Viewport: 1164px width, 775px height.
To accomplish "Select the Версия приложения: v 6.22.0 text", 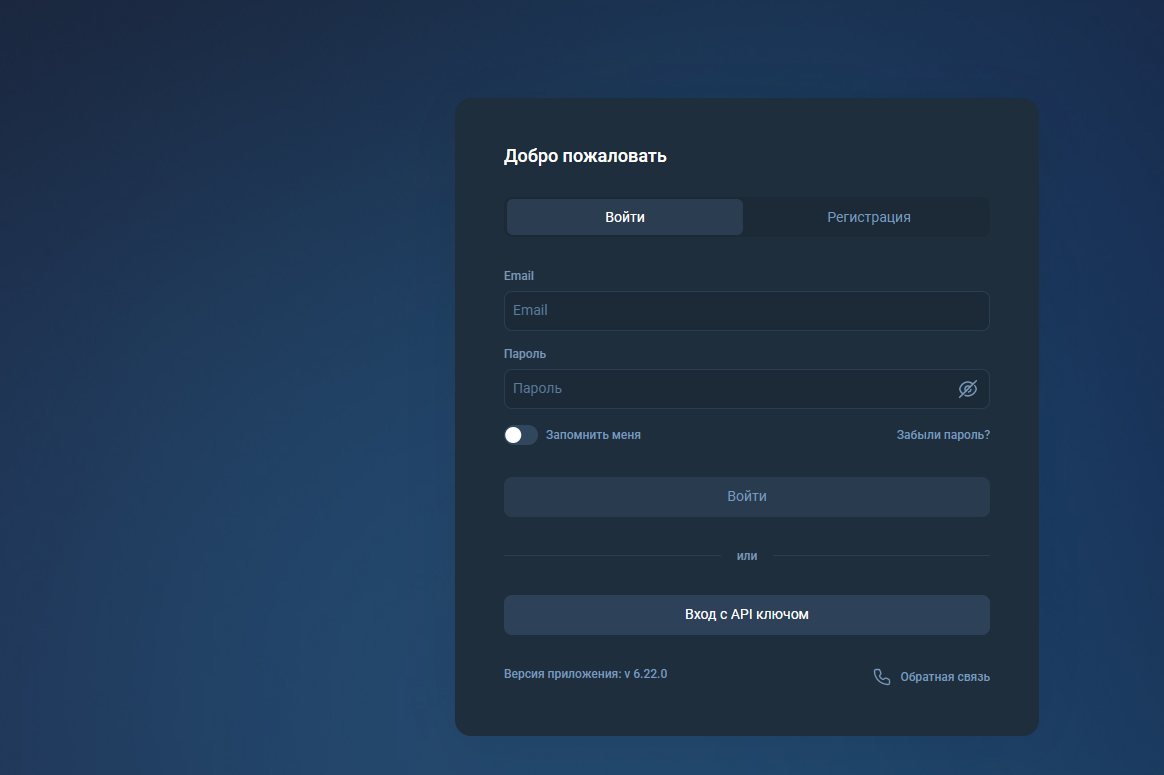I will click(x=585, y=674).
